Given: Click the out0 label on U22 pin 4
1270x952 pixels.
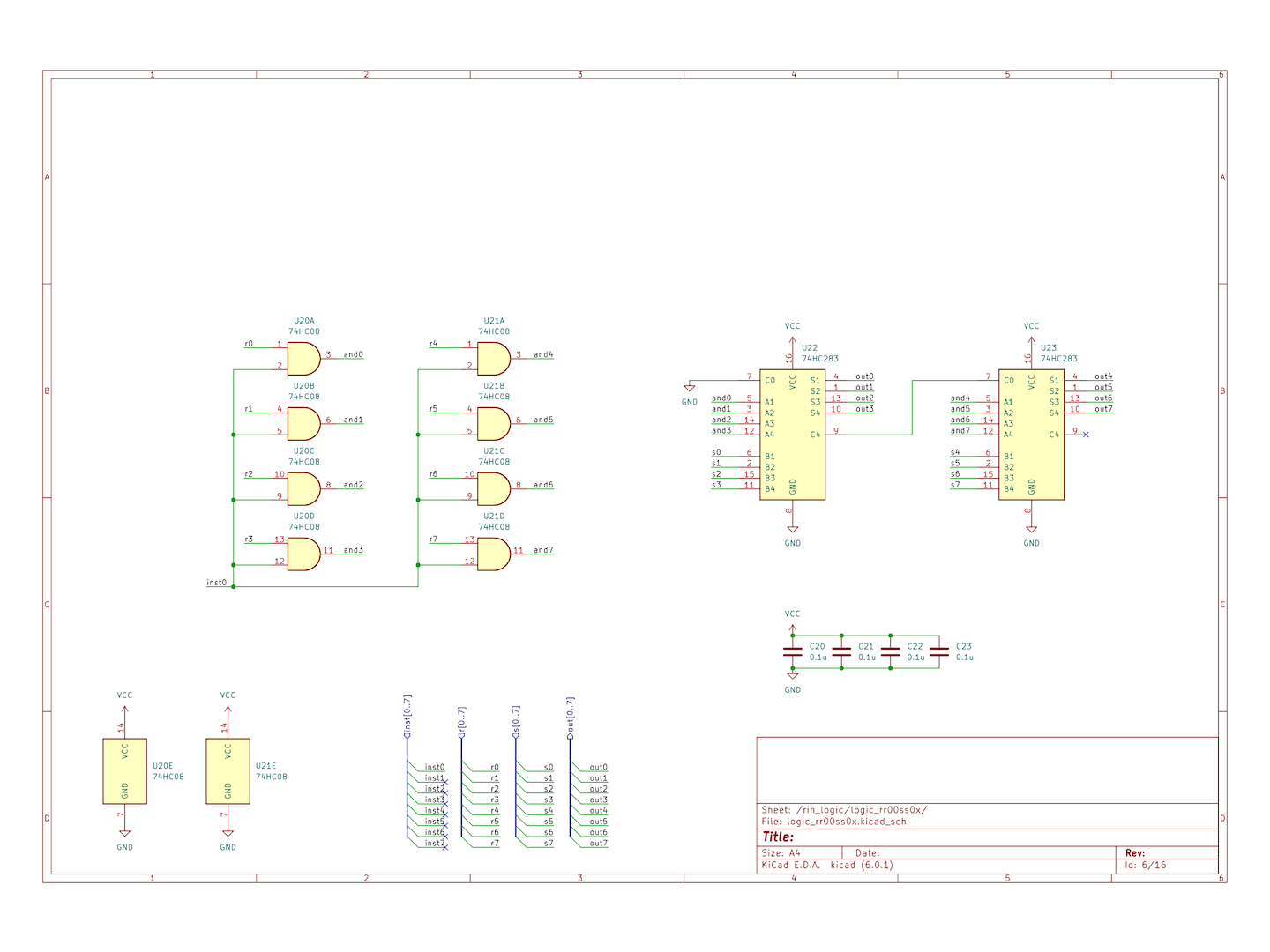Looking at the screenshot, I should (864, 376).
